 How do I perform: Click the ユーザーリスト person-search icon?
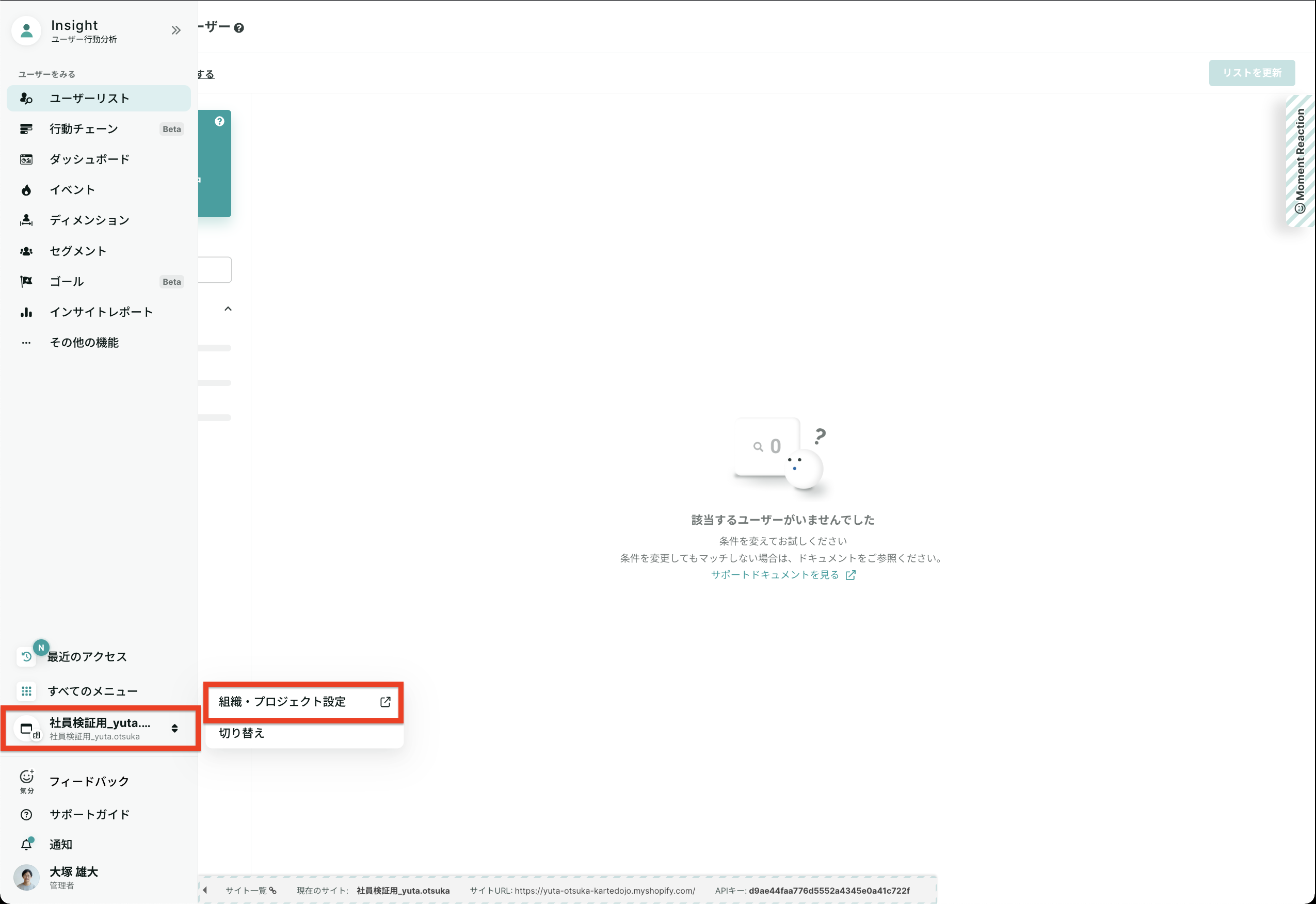[26, 99]
